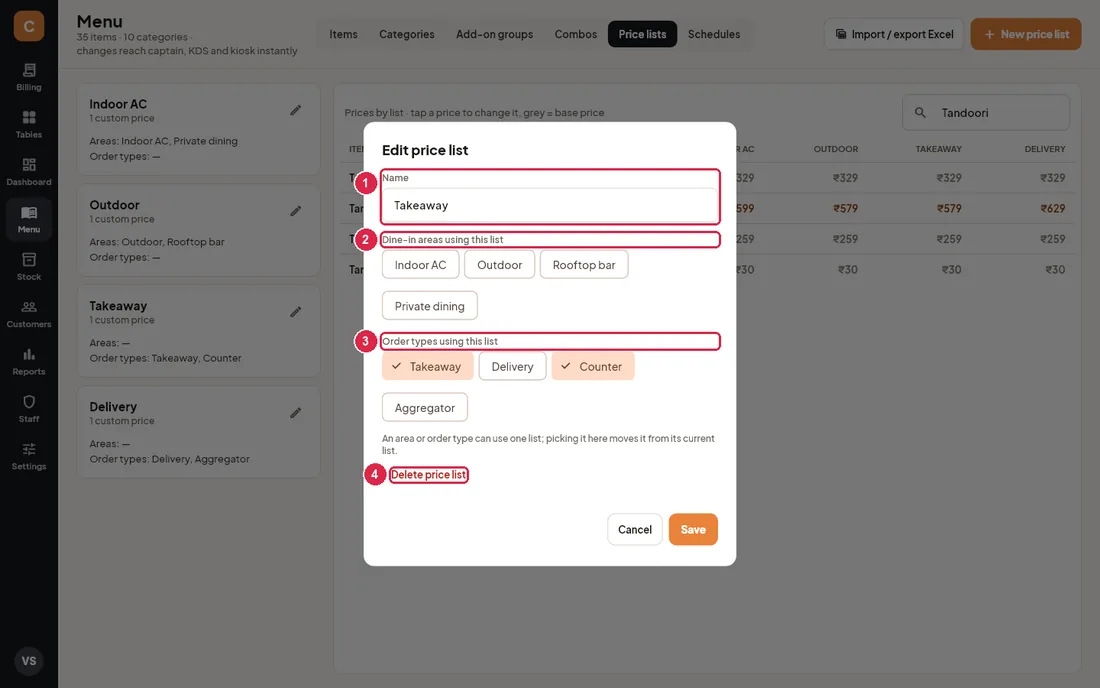Image resolution: width=1100 pixels, height=688 pixels.
Task: Click the Tandoori search box
Action: coord(986,112)
